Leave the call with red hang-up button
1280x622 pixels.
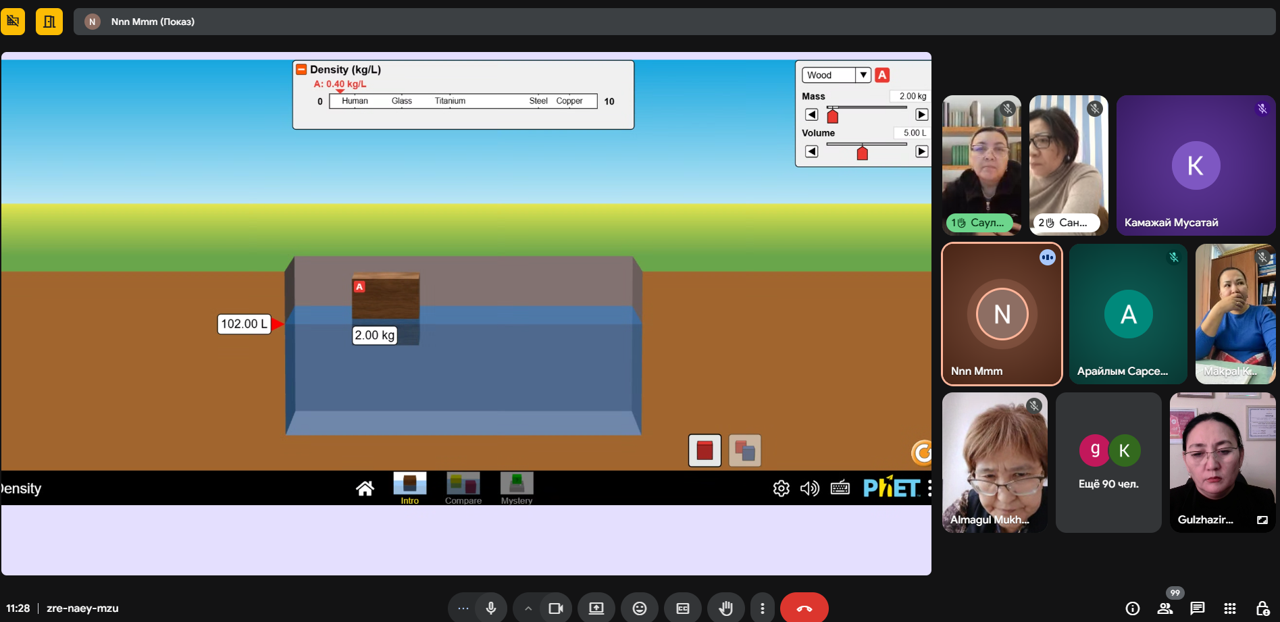[x=804, y=608]
